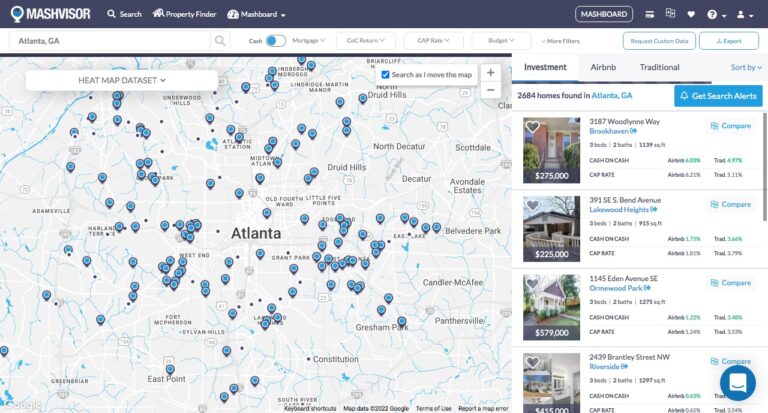The width and height of the screenshot is (768, 413).
Task: Expand the Heat Map Dataset dropdown
Action: point(121,79)
